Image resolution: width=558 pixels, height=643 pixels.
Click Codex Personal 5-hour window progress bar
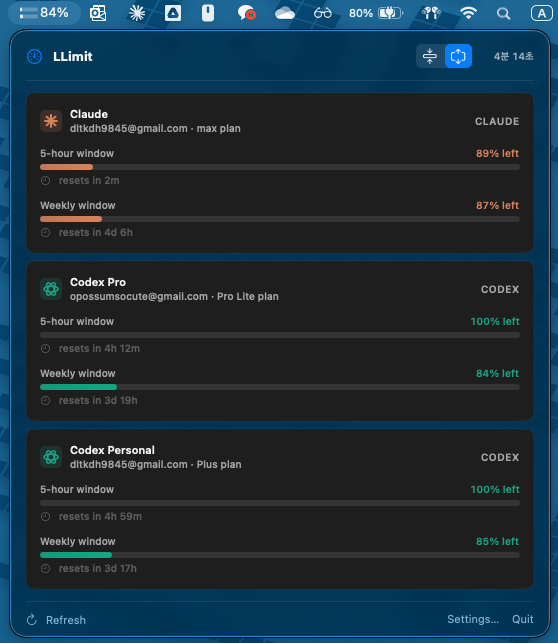click(x=280, y=503)
